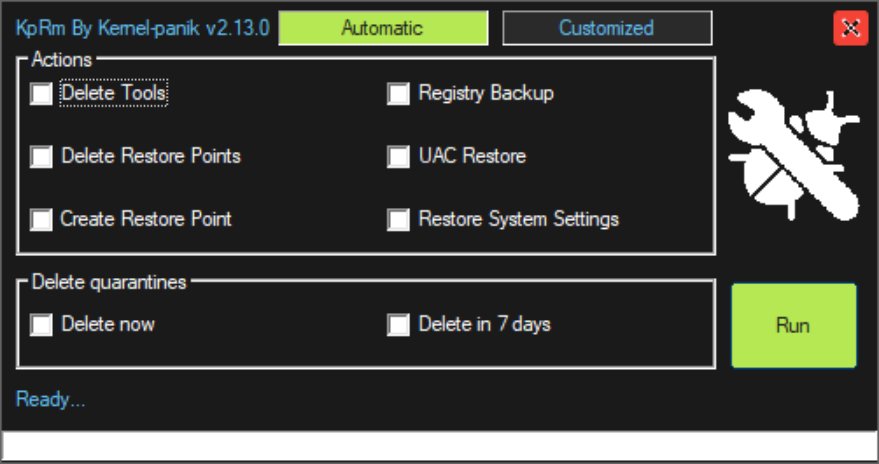Check Restore System Settings
This screenshot has height=464, width=879.
(x=399, y=219)
